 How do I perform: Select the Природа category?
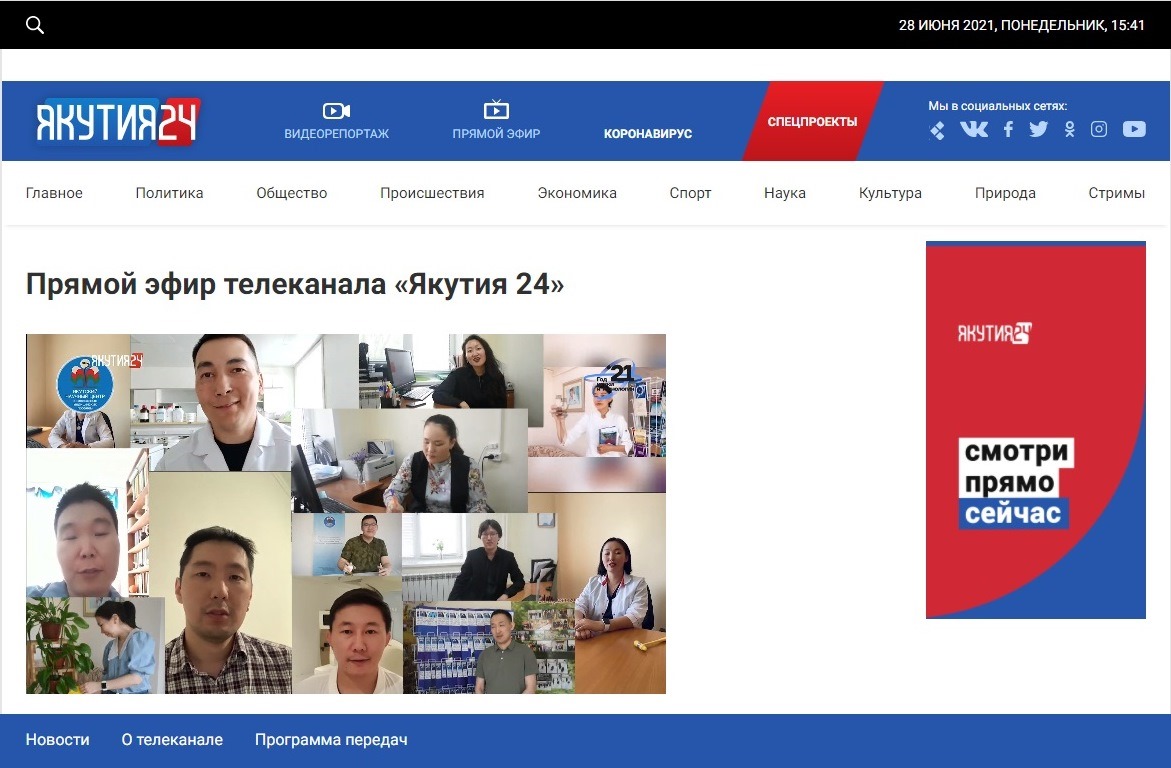coord(1005,193)
